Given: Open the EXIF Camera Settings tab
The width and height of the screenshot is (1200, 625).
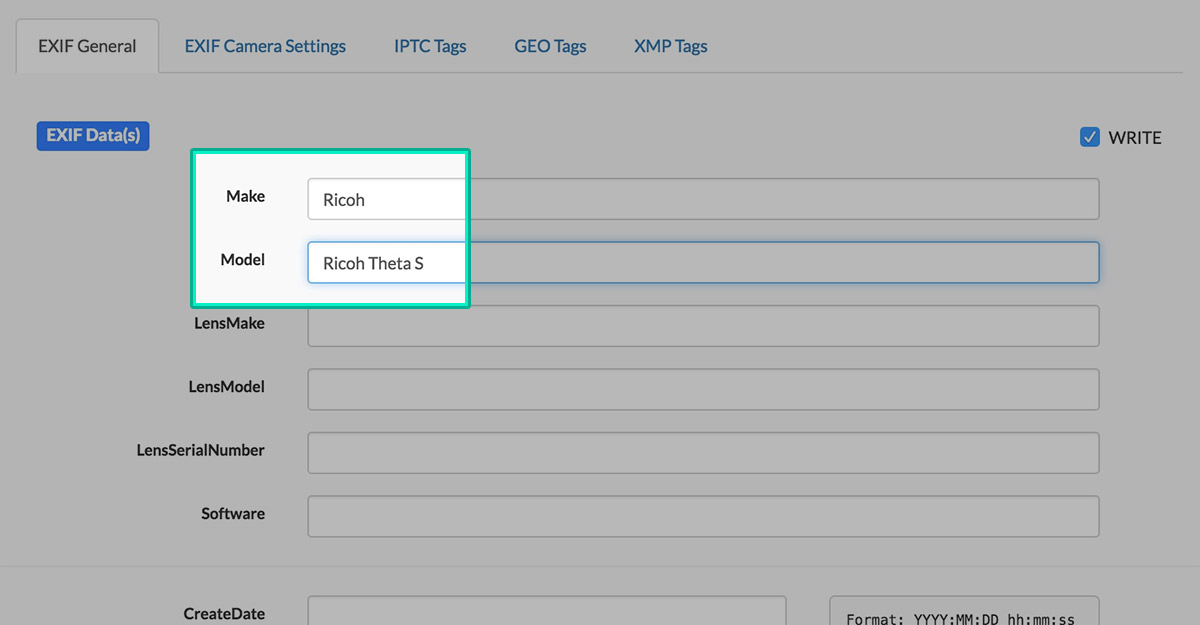Looking at the screenshot, I should (265, 46).
